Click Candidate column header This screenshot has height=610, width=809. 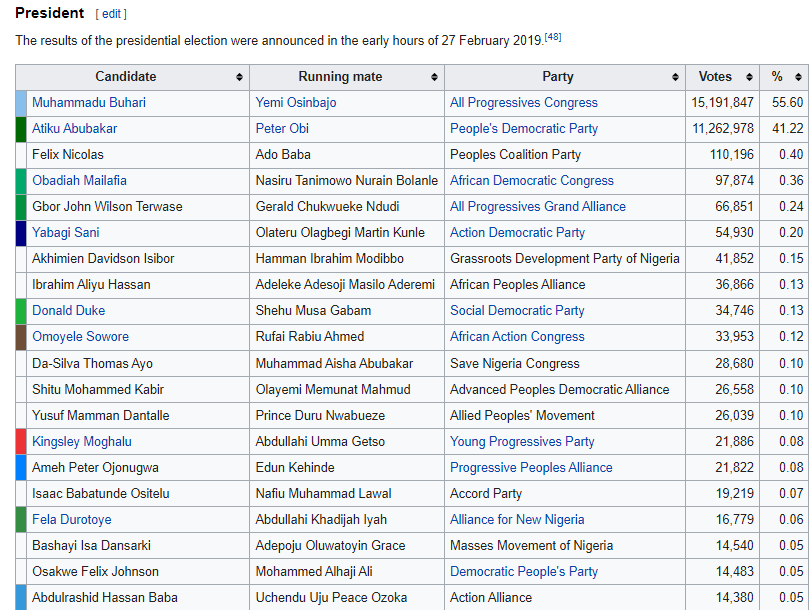tap(133, 77)
